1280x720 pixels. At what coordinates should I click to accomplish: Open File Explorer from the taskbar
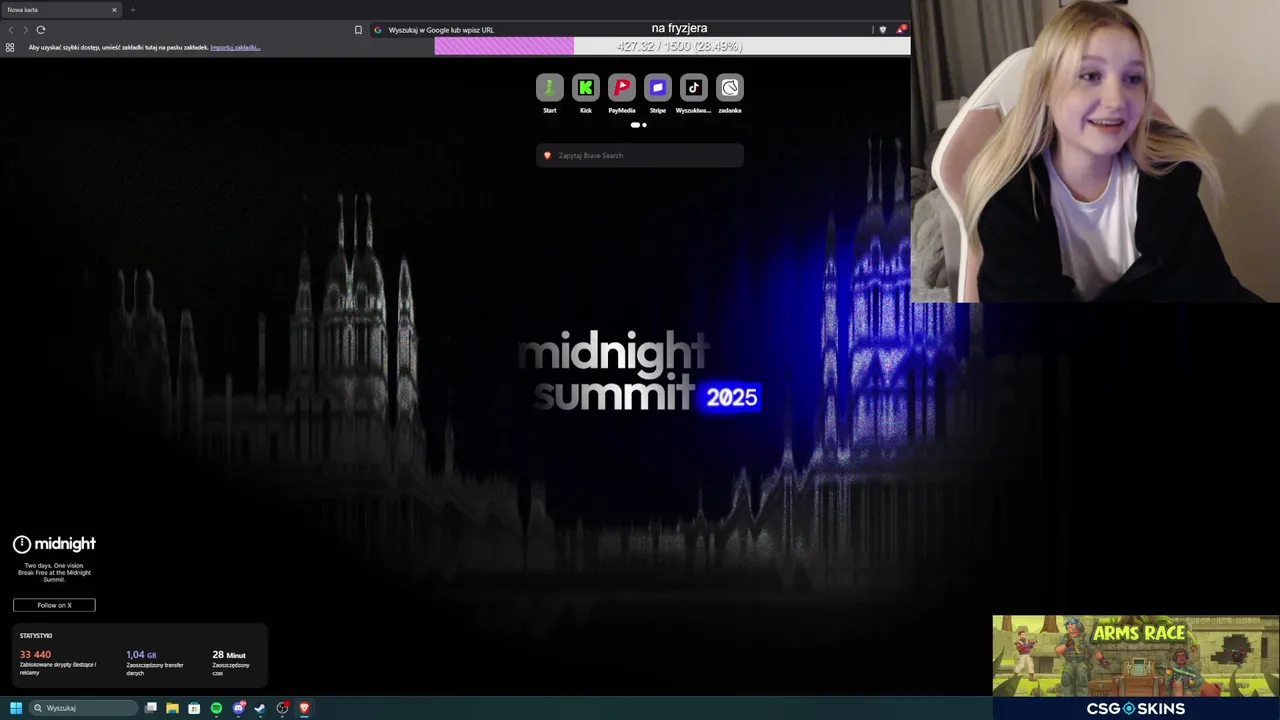(x=172, y=708)
